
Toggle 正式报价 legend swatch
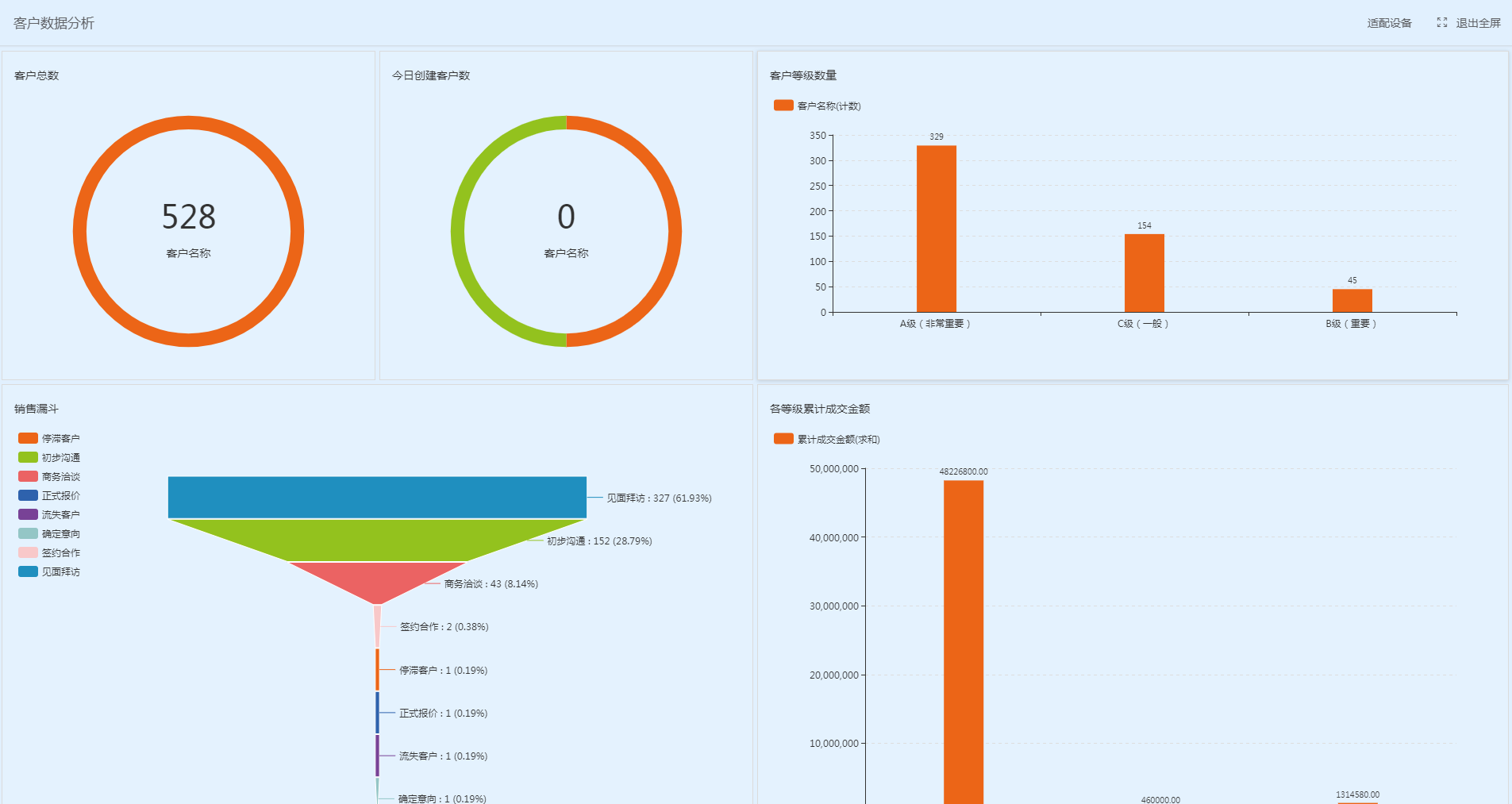coord(28,495)
